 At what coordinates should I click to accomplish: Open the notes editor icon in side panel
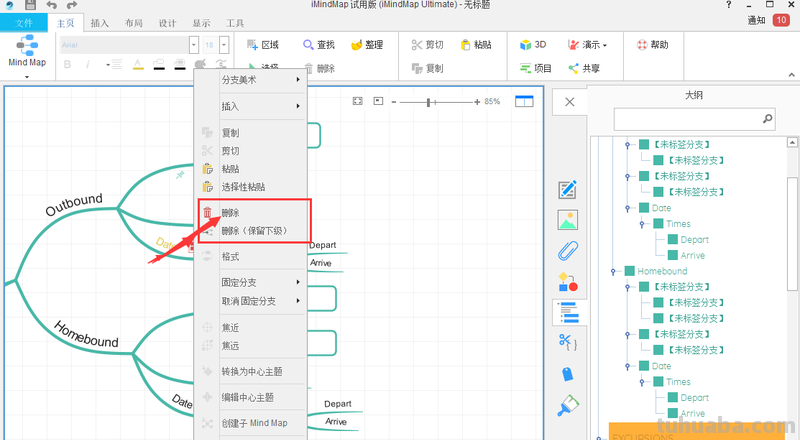click(x=568, y=189)
